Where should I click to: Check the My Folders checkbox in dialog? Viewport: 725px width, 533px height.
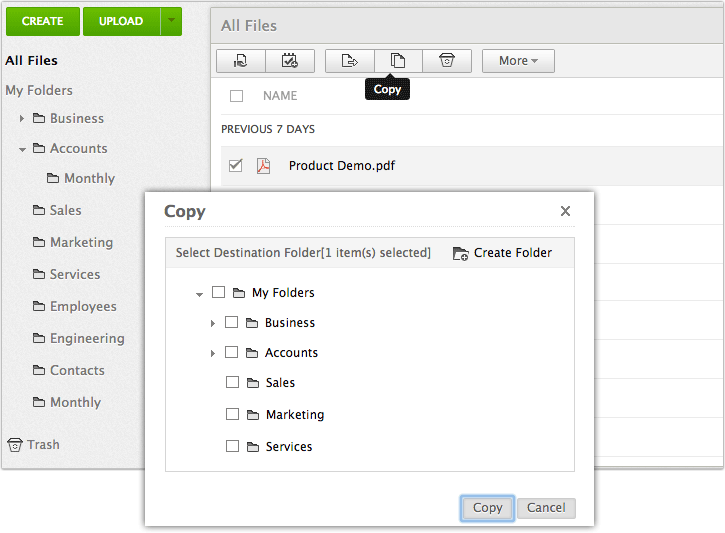(218, 292)
